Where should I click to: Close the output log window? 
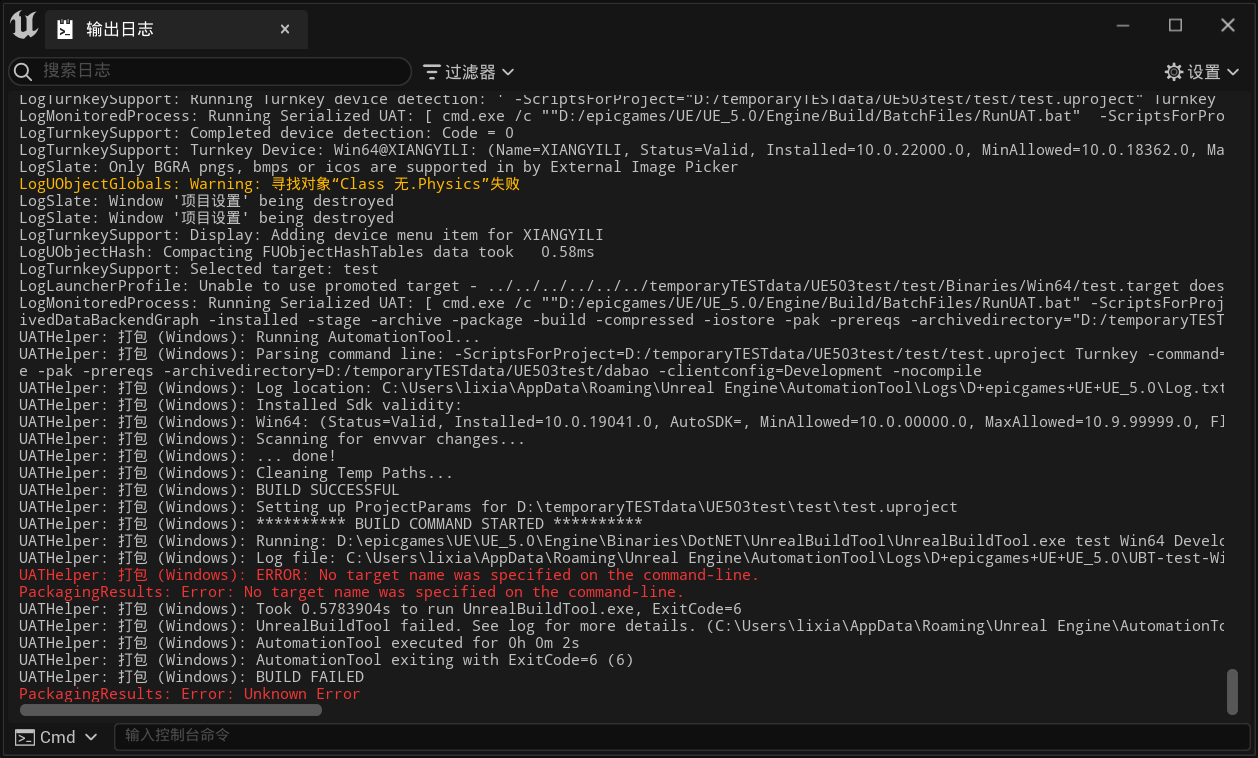pos(1228,26)
